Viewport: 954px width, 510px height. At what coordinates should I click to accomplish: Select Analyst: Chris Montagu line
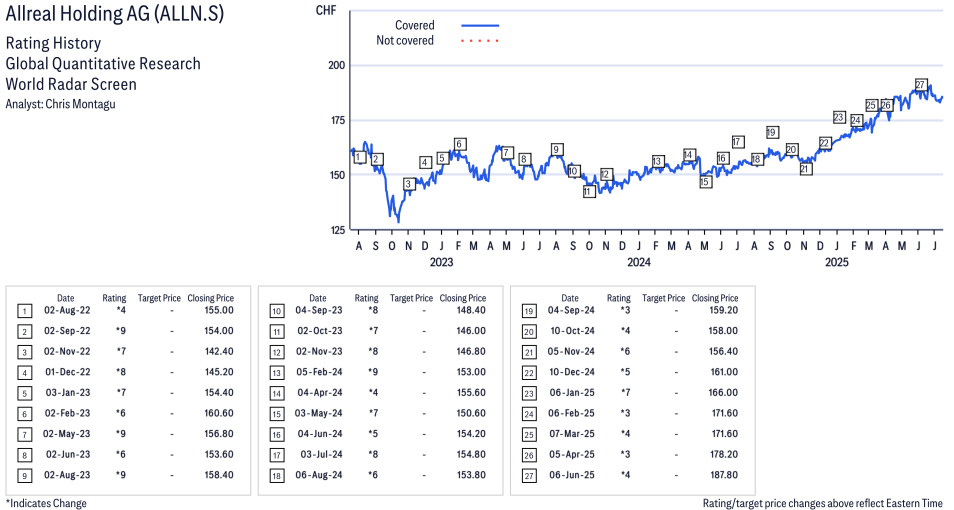point(60,104)
